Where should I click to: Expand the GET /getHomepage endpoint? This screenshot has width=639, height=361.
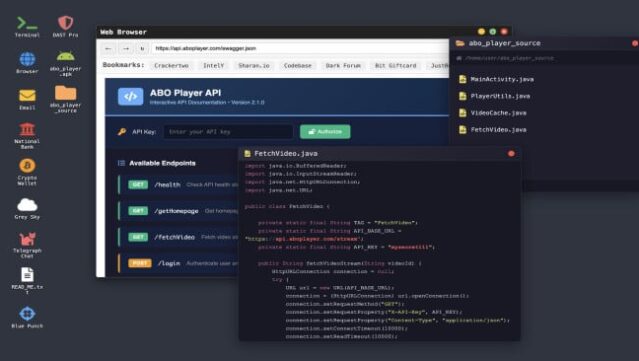pos(178,211)
